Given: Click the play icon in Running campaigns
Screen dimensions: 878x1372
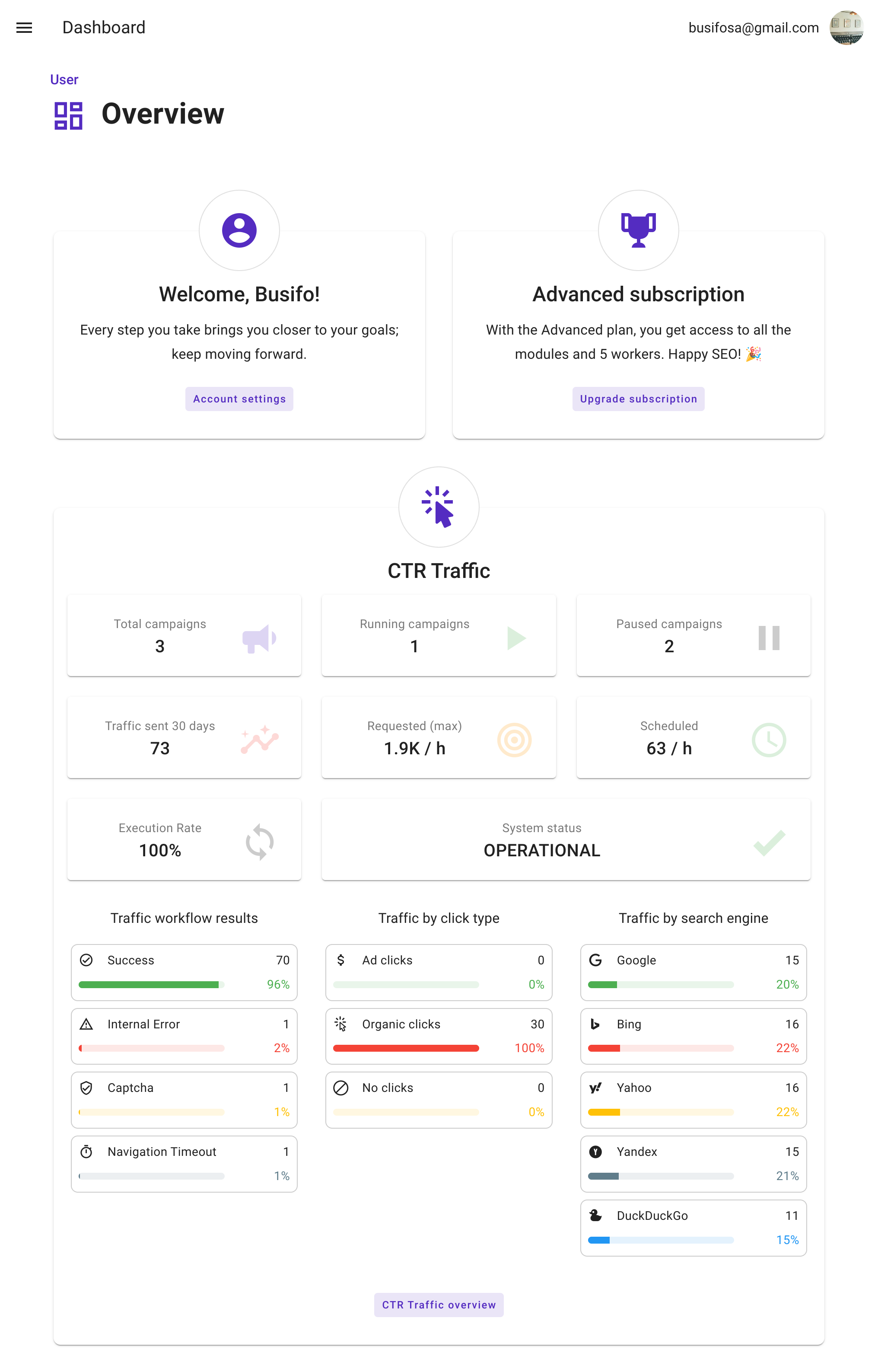Looking at the screenshot, I should 516,638.
